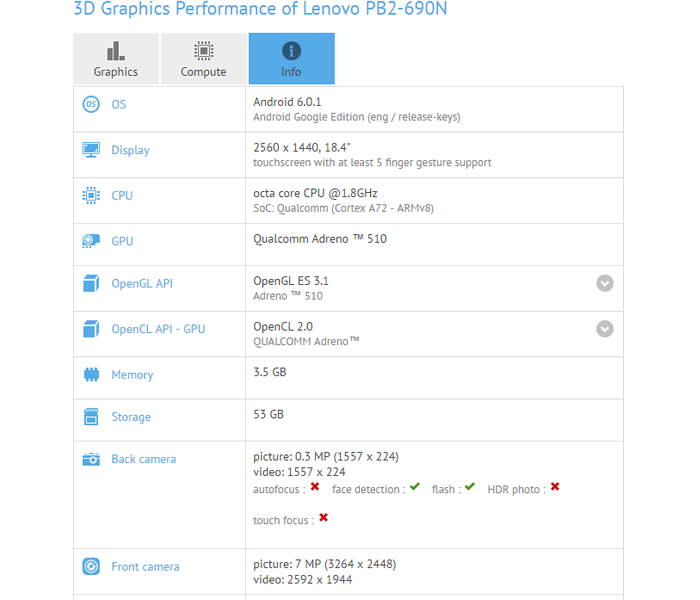Click the octa core CPU @1.8GHz text
This screenshot has width=700, height=600.
pos(315,193)
